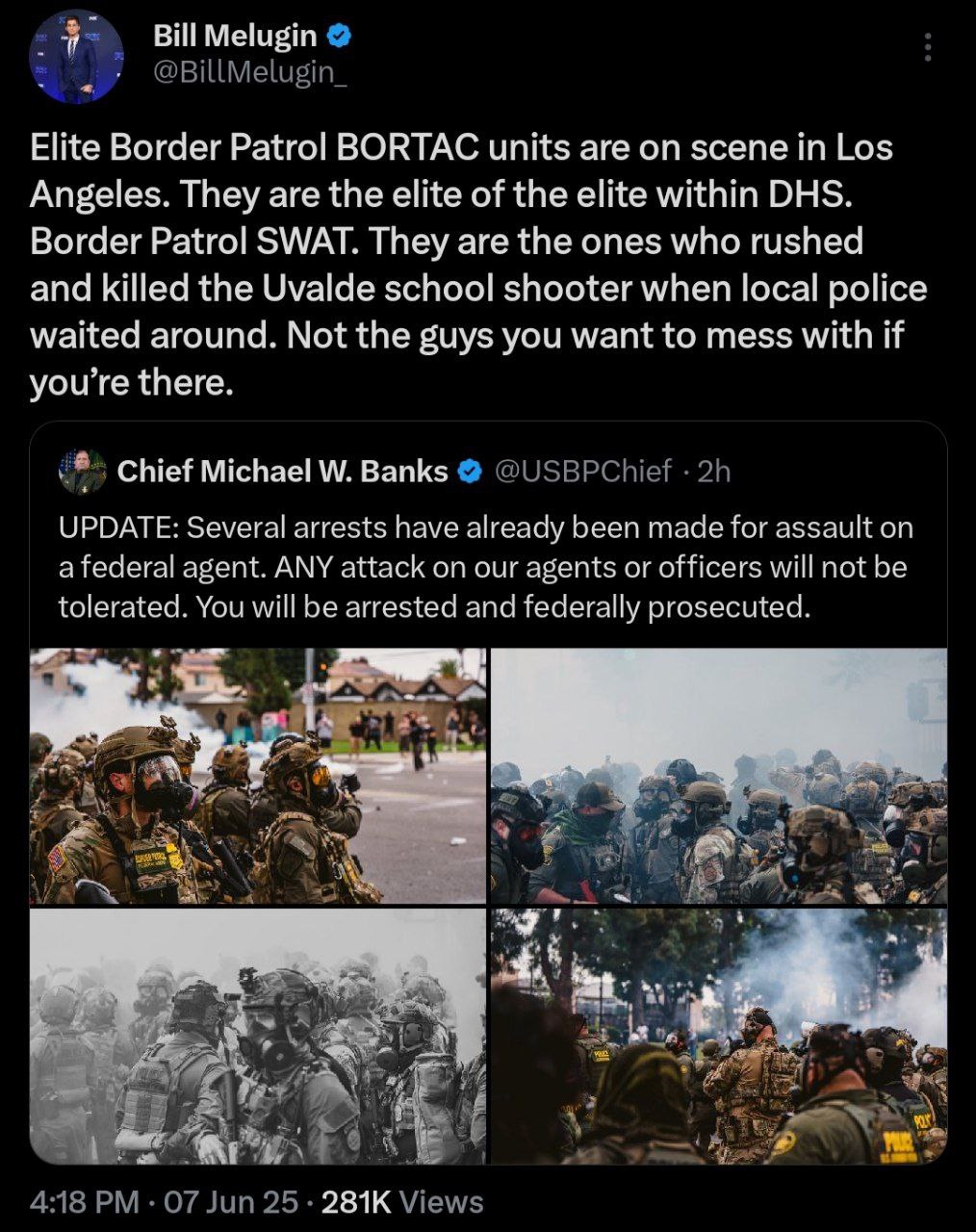
Task: Visit the @USBPChief handle
Action: coord(582,472)
